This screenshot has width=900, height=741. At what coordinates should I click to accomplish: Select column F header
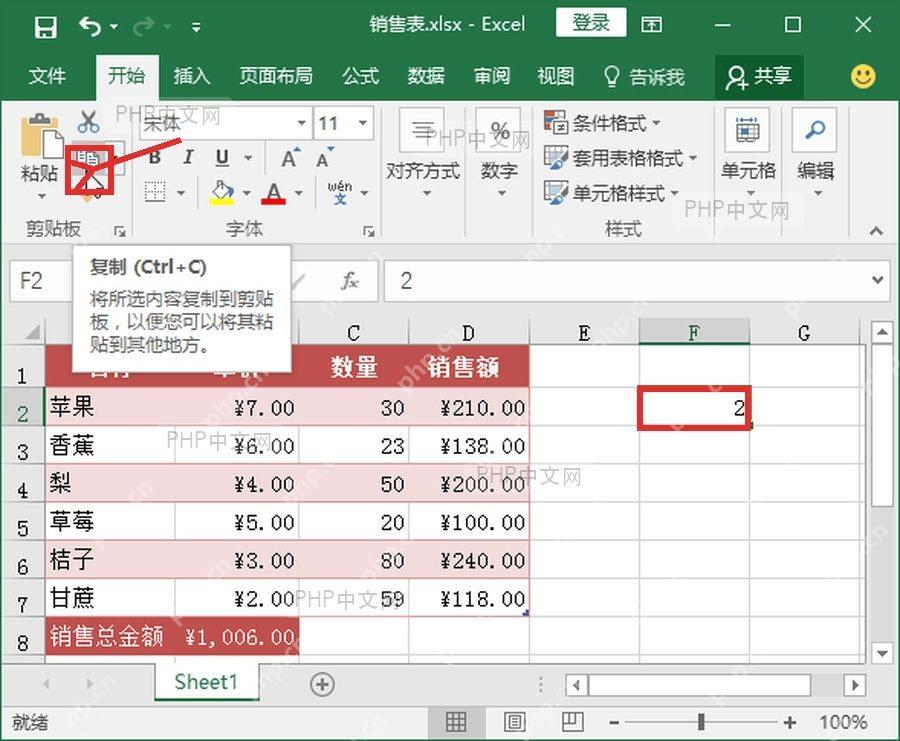[x=694, y=332]
